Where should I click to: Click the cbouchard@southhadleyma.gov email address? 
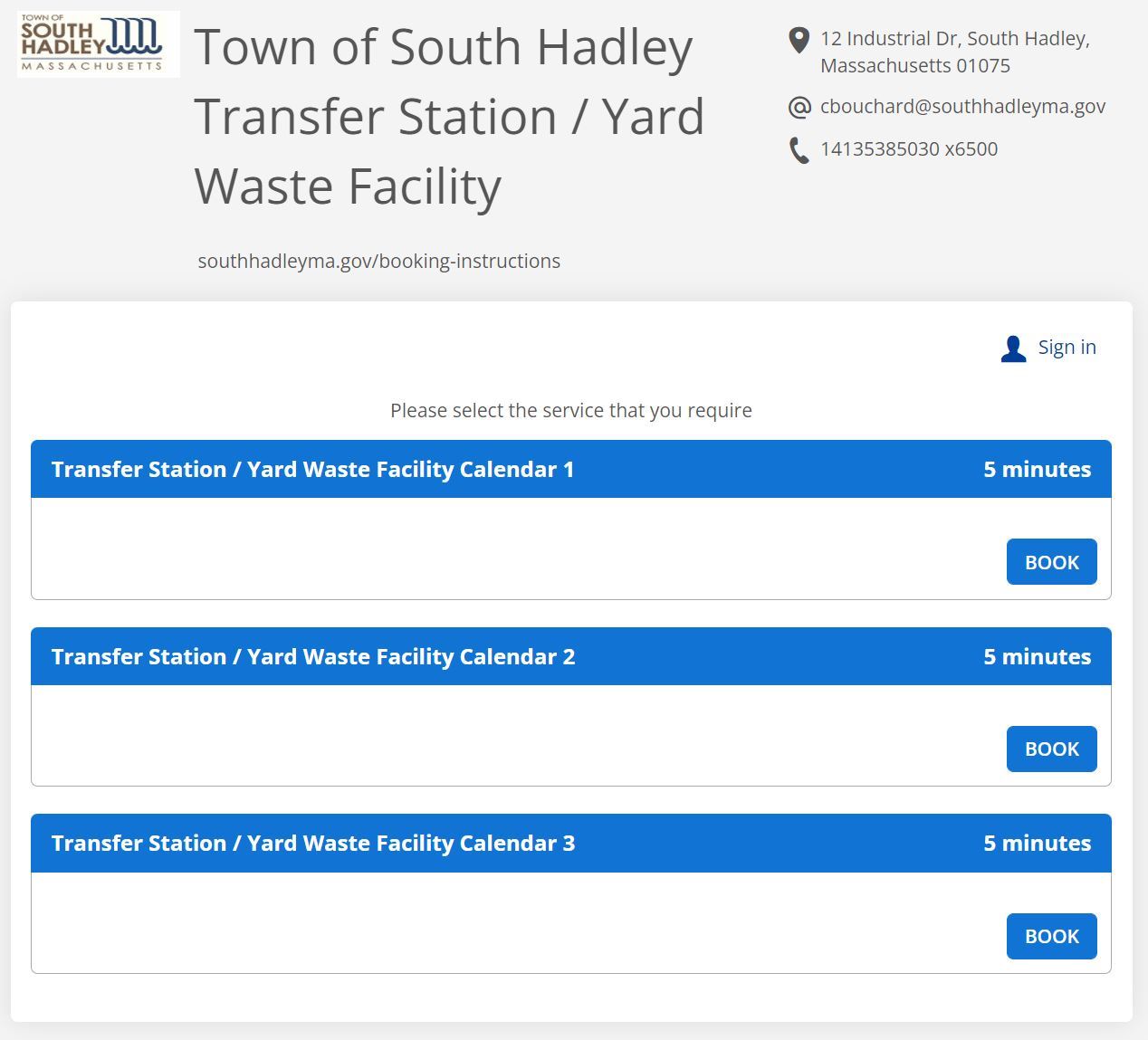[962, 107]
